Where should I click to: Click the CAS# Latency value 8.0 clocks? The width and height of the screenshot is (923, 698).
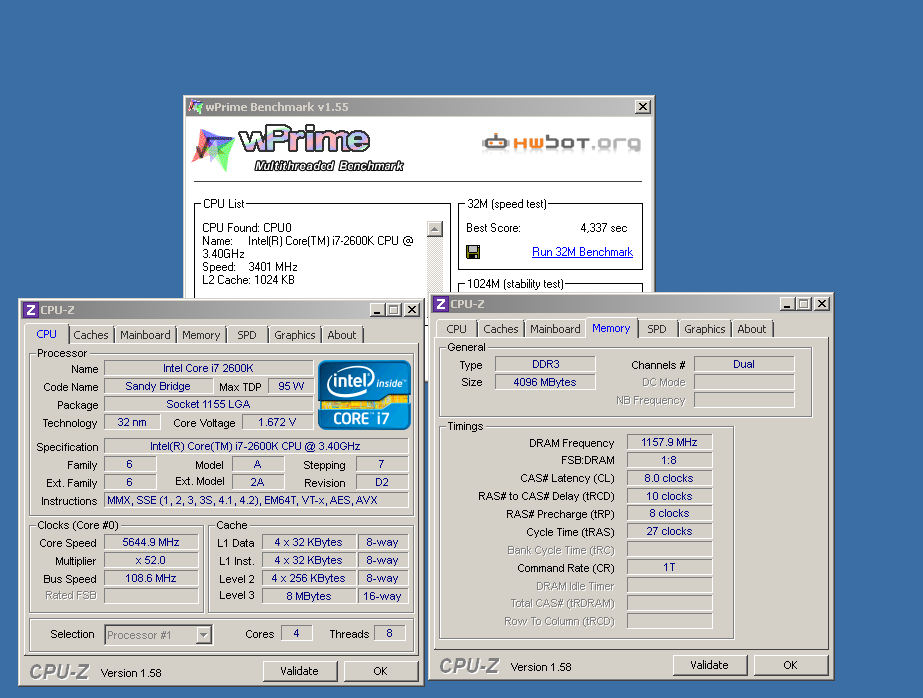(670, 478)
